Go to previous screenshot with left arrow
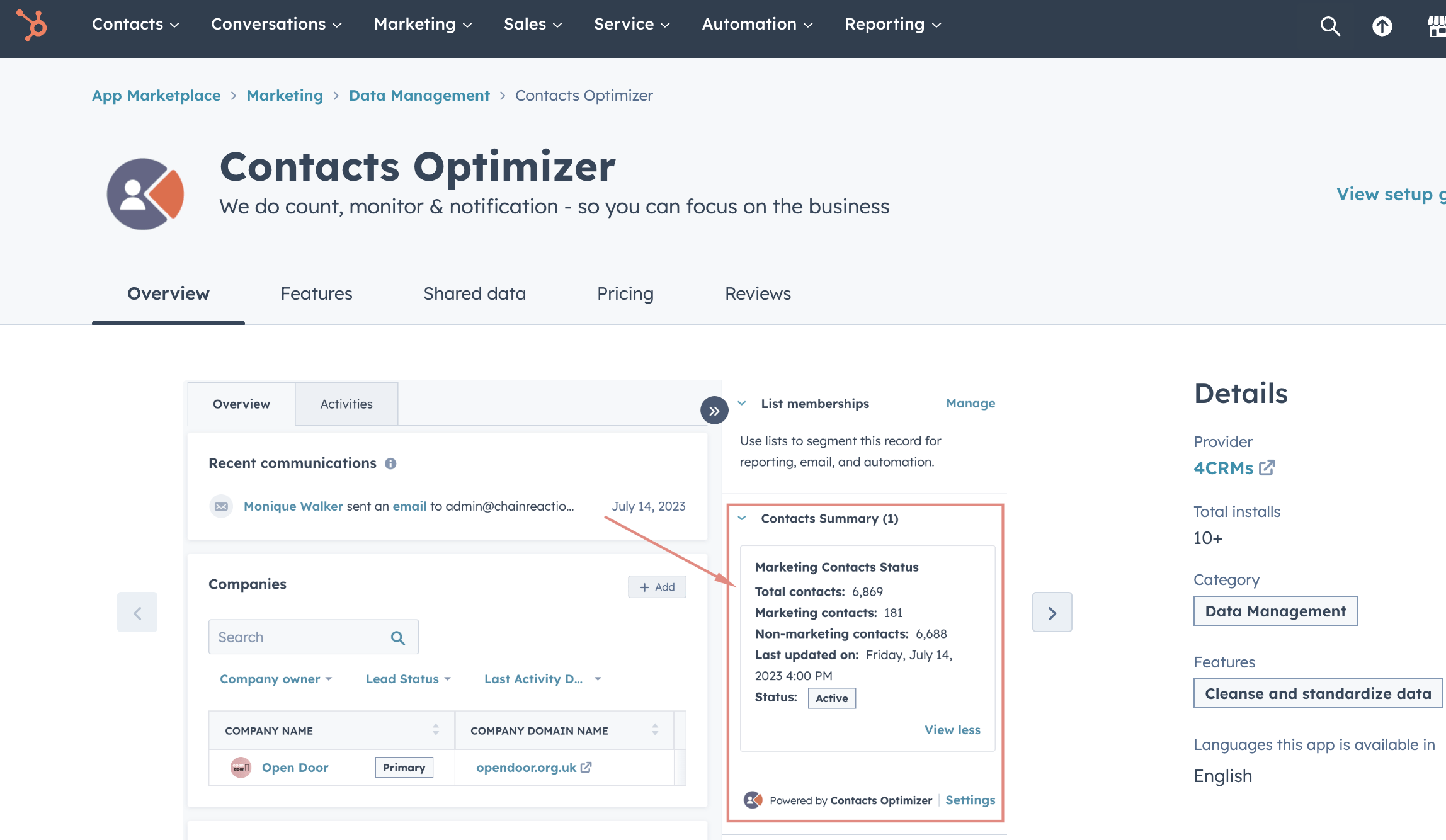Viewport: 1446px width, 840px height. click(x=137, y=612)
